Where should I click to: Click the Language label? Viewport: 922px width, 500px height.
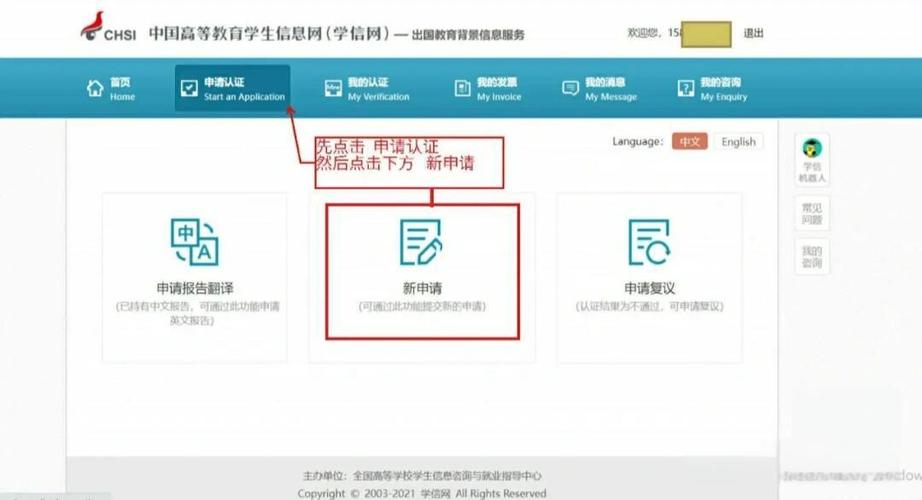637,142
